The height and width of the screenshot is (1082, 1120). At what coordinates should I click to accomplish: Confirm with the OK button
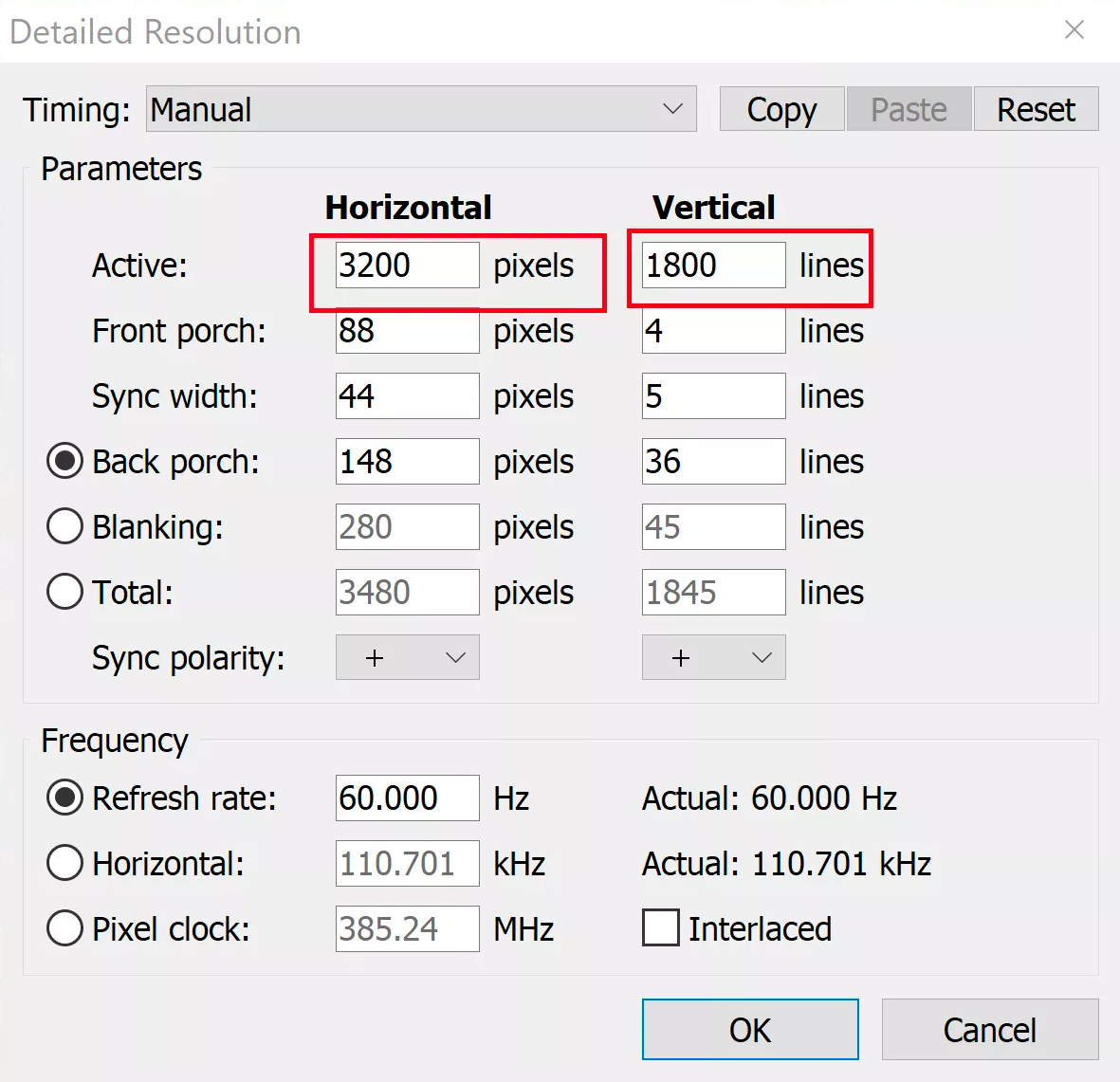tap(750, 1029)
